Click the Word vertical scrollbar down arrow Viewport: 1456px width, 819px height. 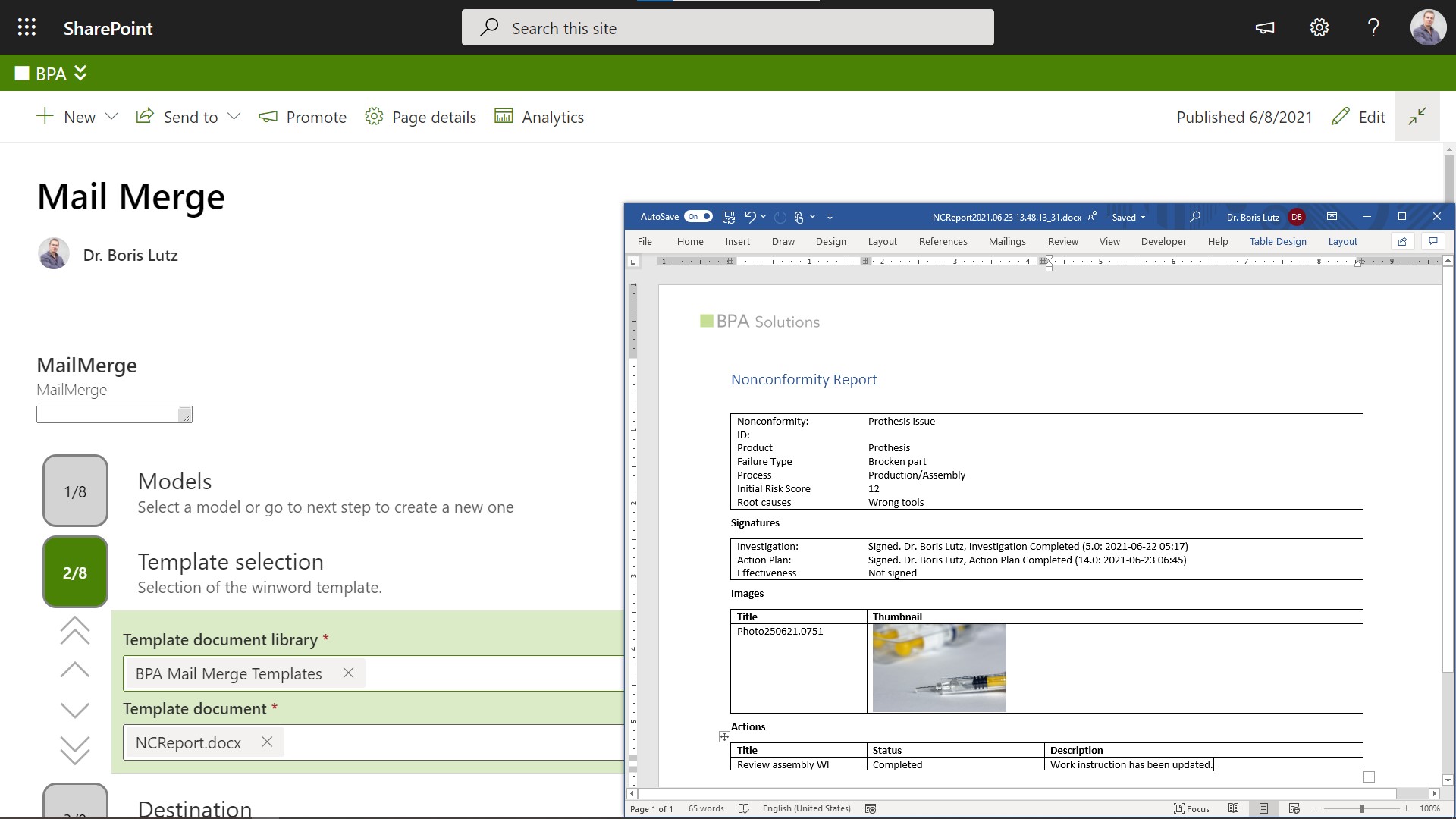click(1448, 780)
